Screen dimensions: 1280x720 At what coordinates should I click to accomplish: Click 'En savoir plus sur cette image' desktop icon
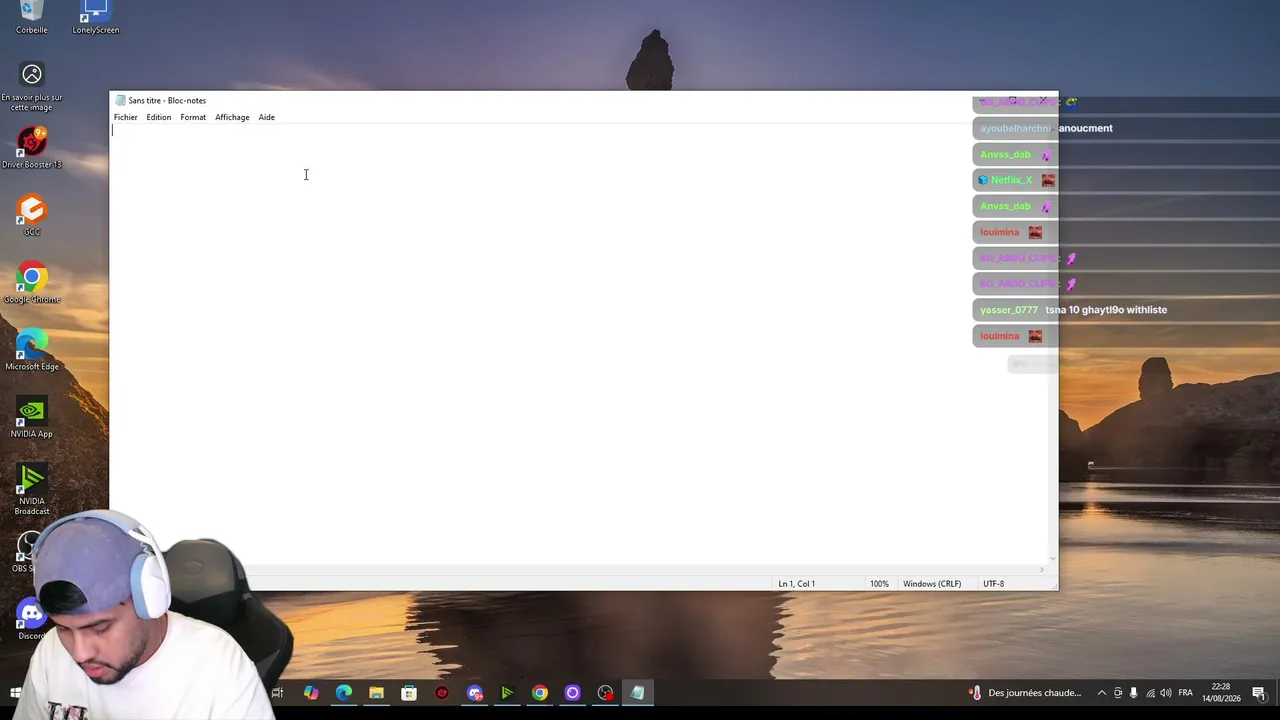32,88
